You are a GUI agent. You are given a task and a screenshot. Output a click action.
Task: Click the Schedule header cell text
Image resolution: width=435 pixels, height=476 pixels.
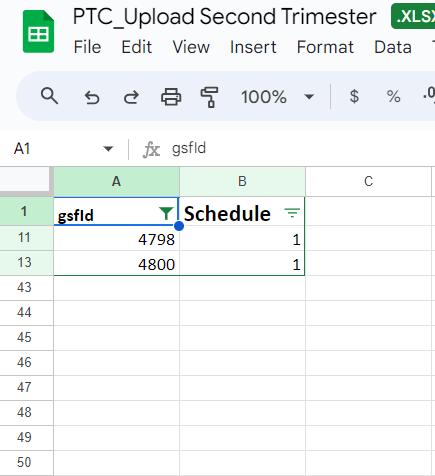227,214
